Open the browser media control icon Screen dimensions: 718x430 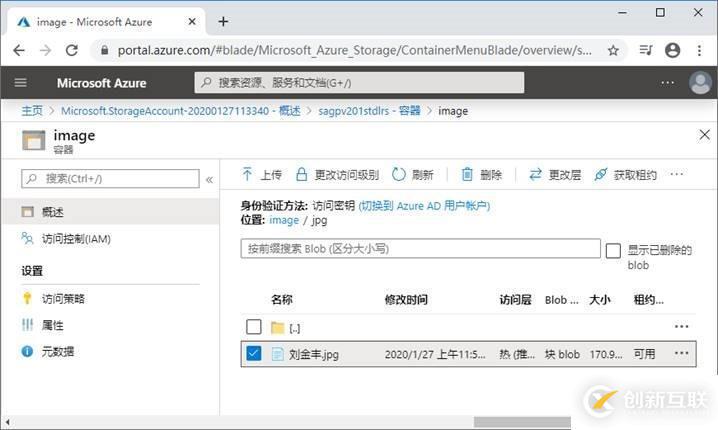click(x=646, y=50)
